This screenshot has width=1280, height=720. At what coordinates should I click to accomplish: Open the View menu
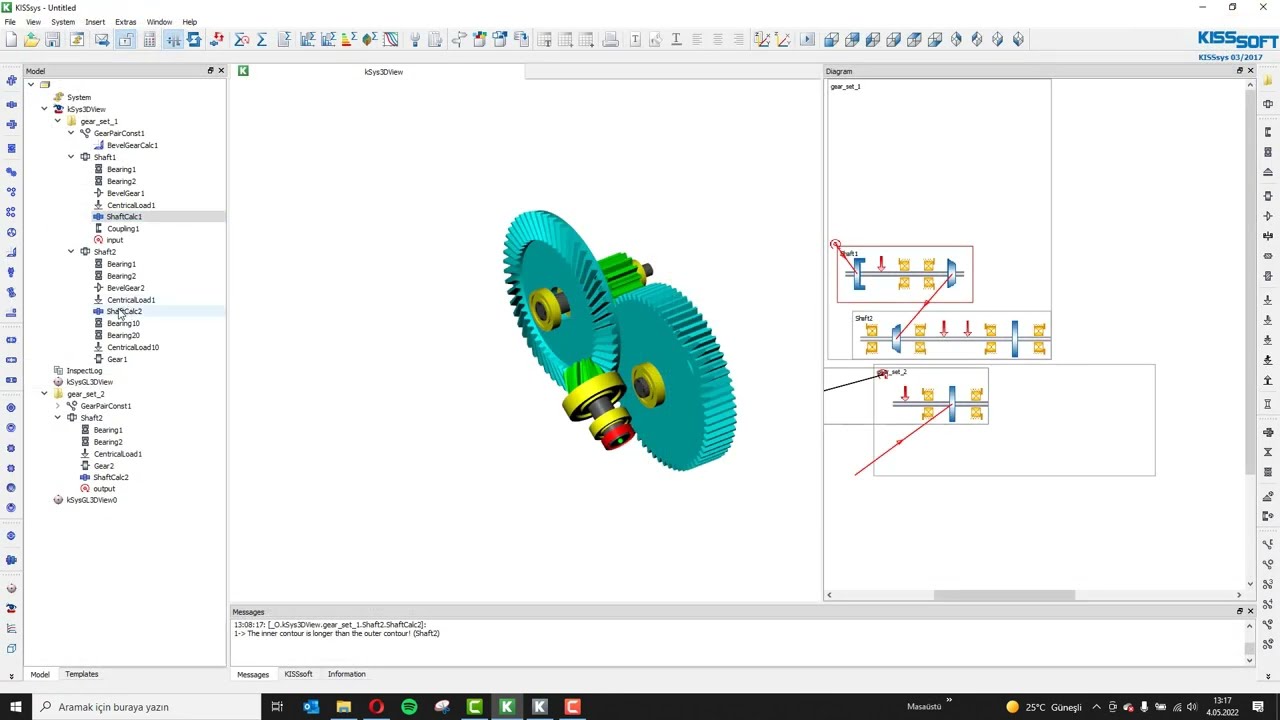(x=34, y=22)
